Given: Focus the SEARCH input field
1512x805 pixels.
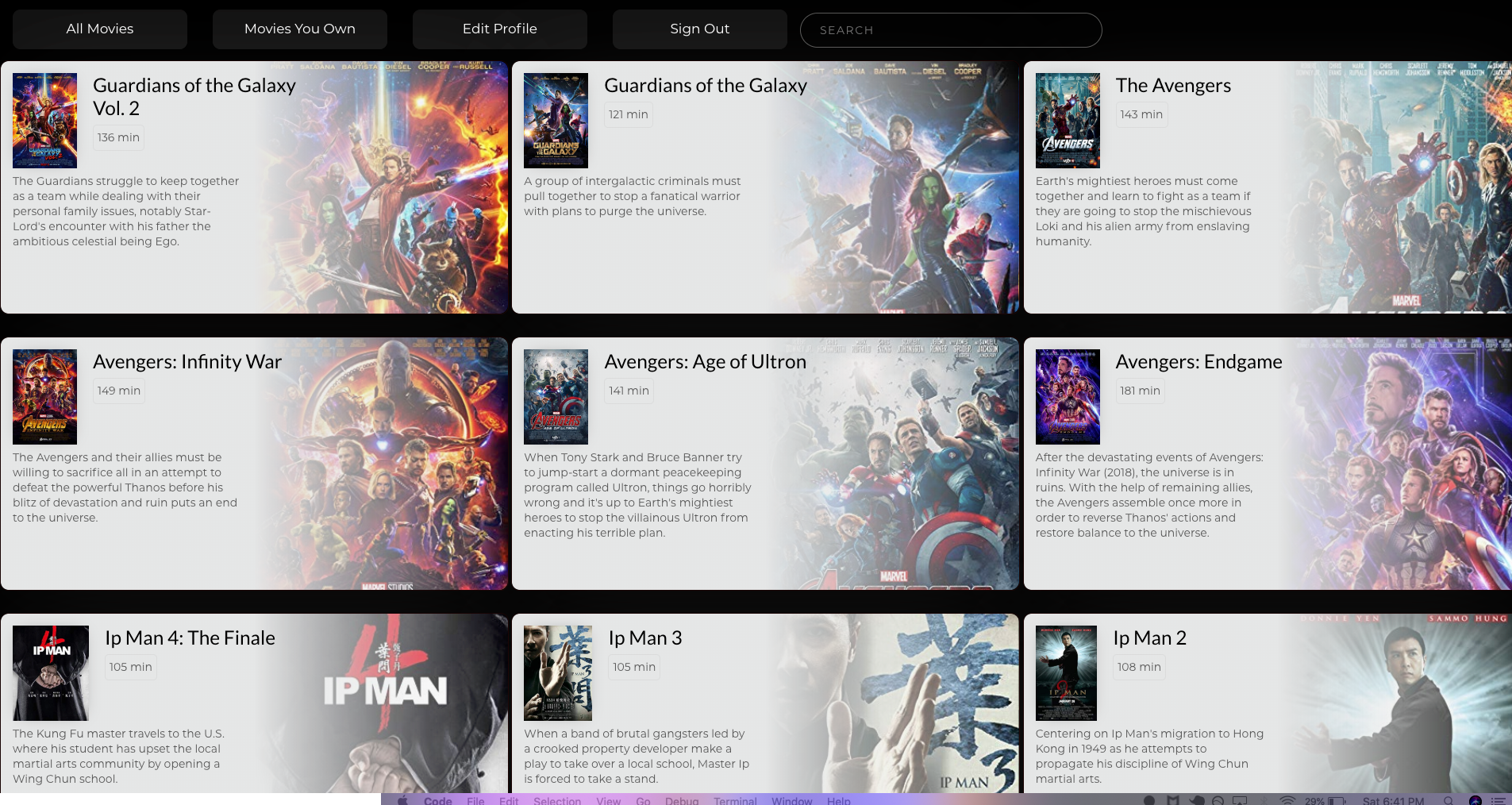Looking at the screenshot, I should [951, 30].
